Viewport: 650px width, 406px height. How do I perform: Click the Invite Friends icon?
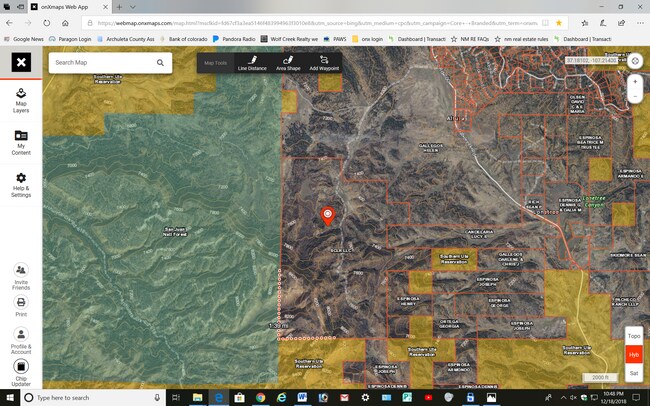coord(21,273)
